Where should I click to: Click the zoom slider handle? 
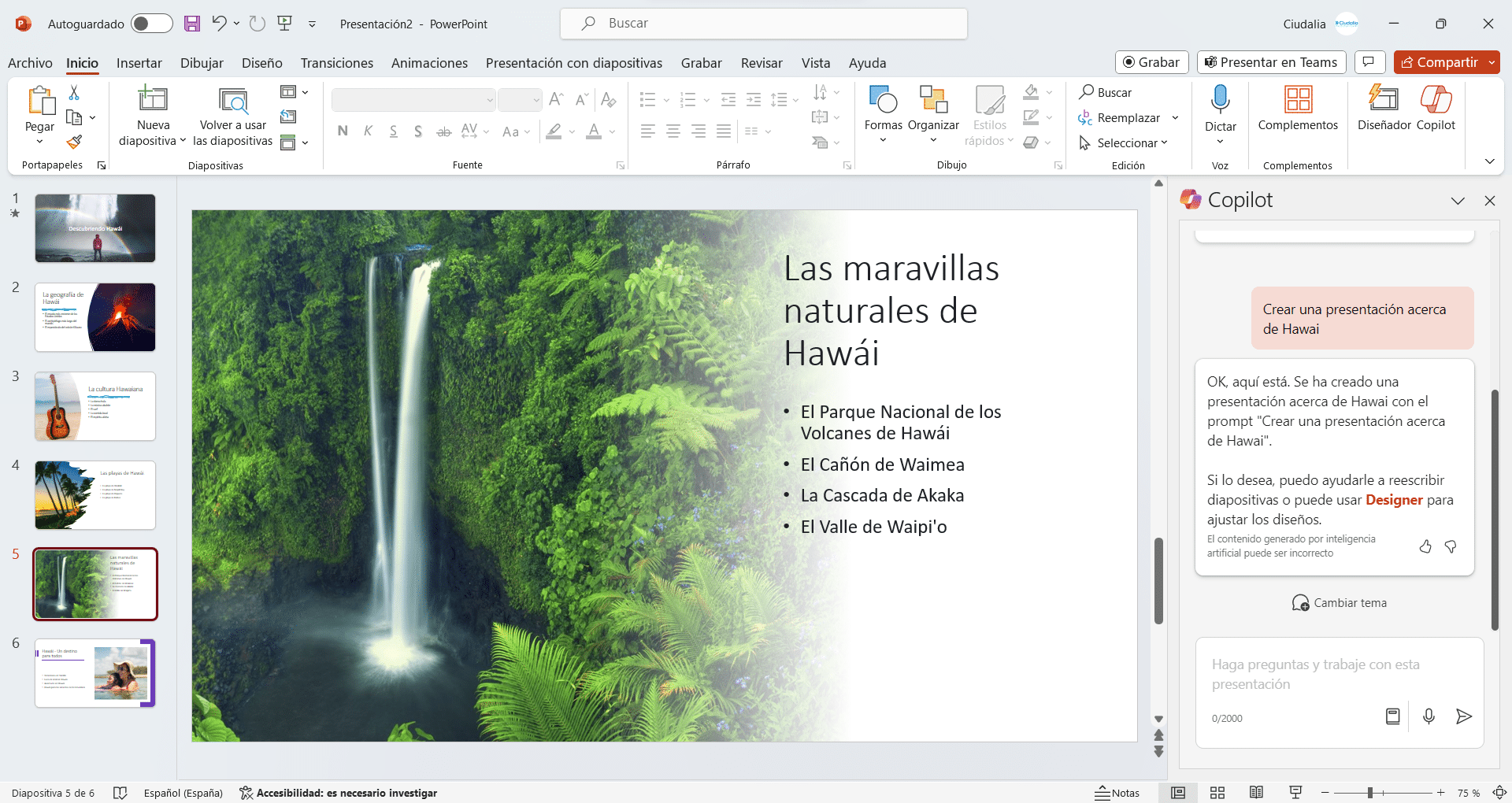1370,793
